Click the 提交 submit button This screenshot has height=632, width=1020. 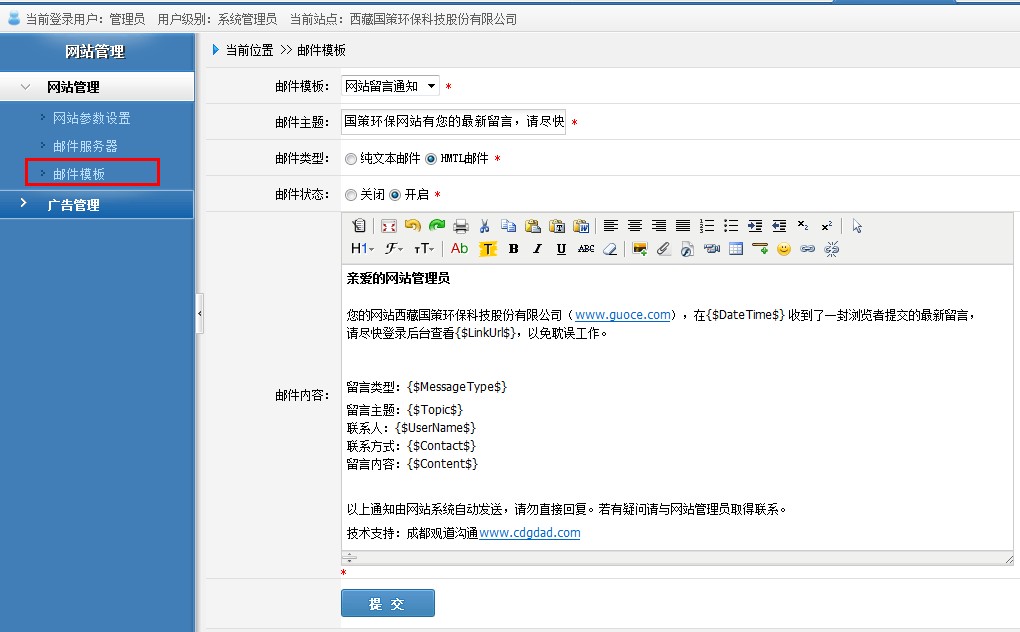[387, 603]
